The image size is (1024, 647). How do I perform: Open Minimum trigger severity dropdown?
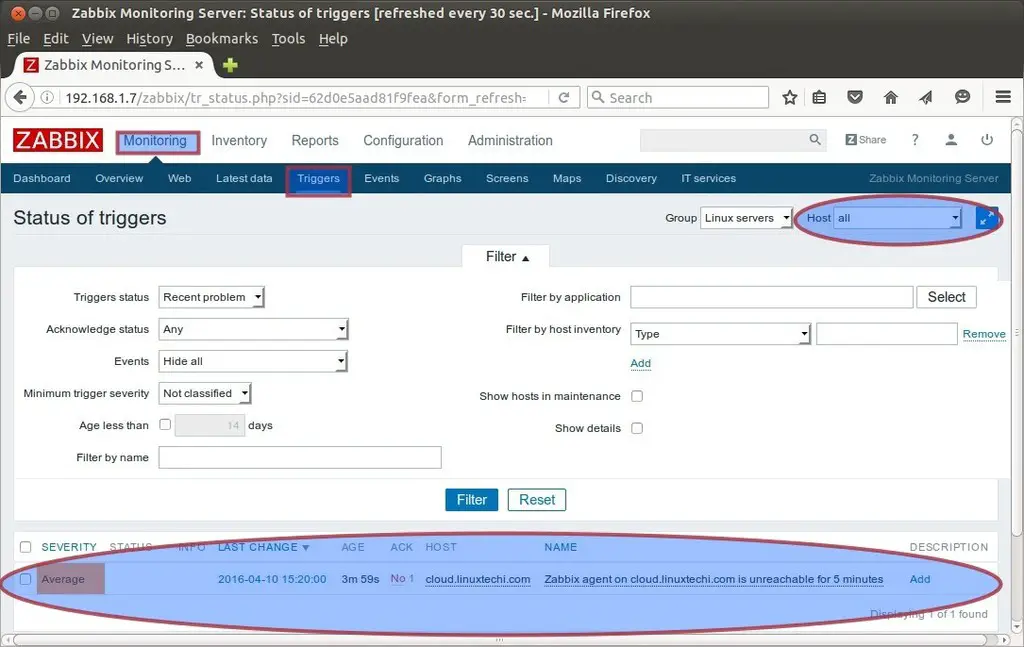[x=205, y=393]
